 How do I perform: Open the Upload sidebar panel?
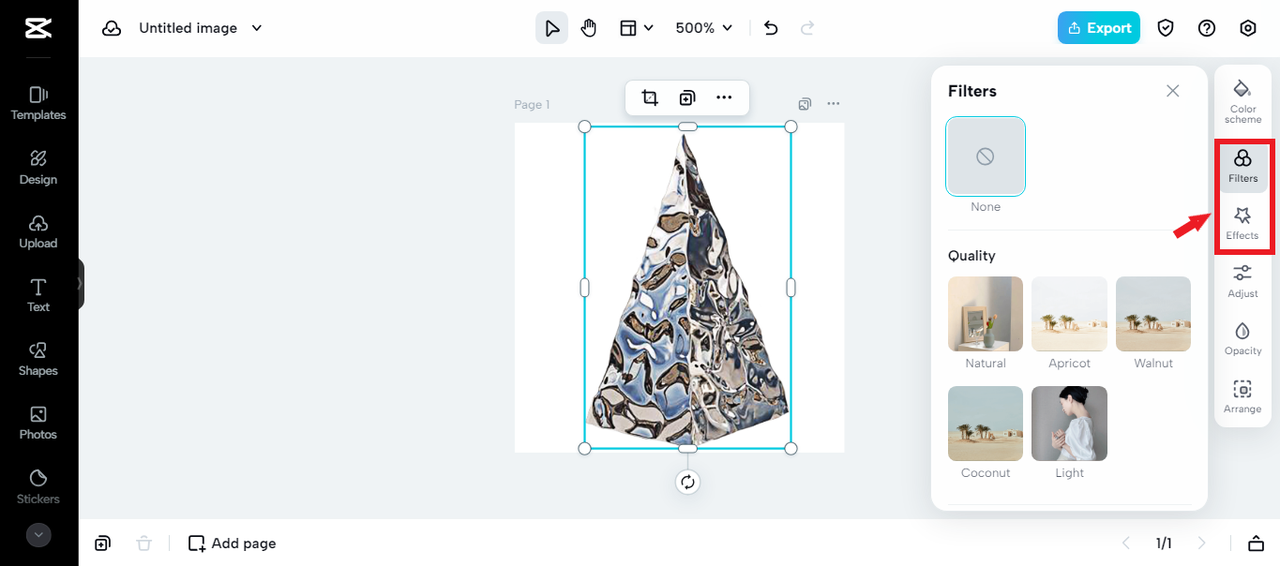tap(38, 231)
